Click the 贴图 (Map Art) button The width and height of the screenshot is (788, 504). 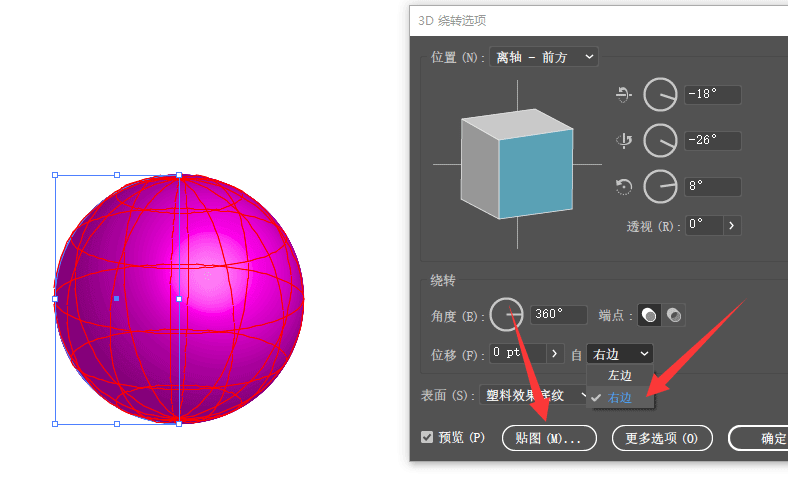click(x=549, y=438)
